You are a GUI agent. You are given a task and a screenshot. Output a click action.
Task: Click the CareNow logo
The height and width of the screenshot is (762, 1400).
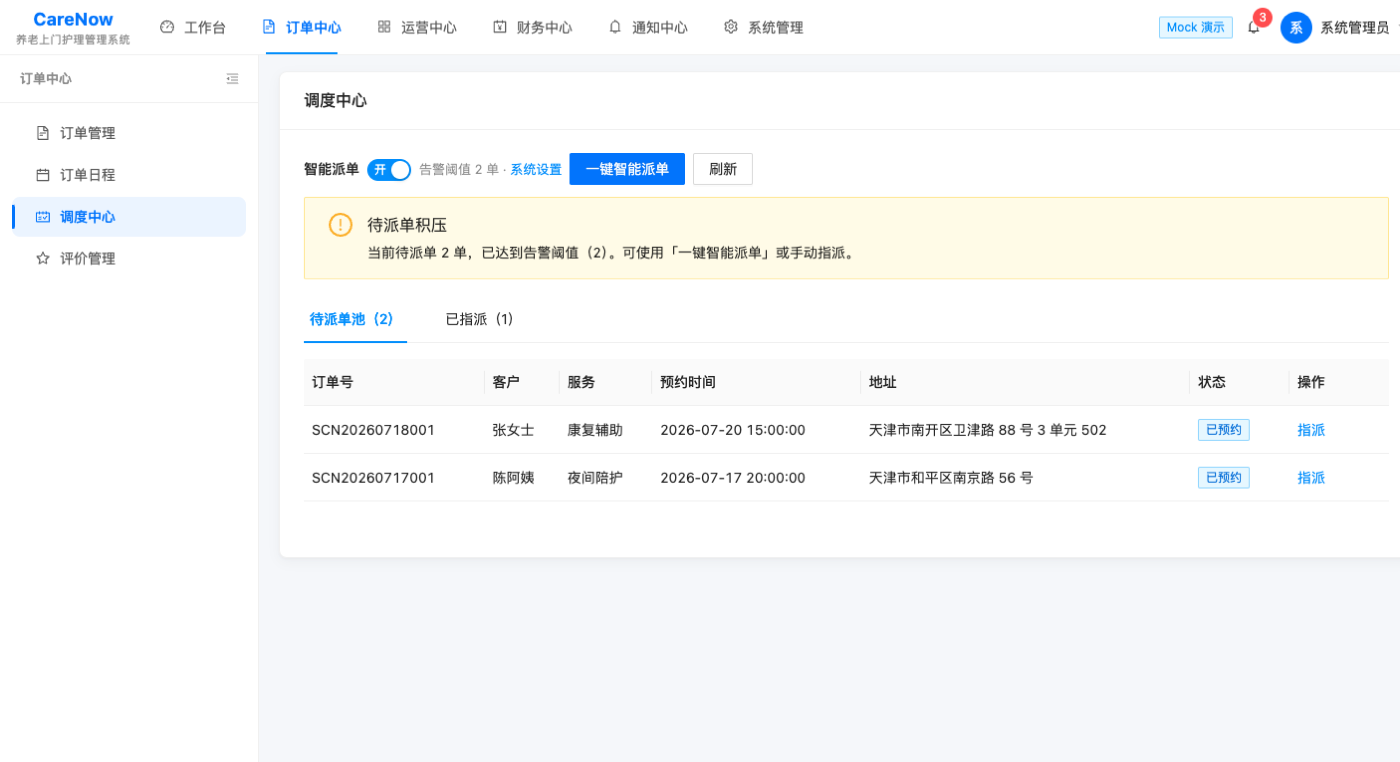coord(73,19)
